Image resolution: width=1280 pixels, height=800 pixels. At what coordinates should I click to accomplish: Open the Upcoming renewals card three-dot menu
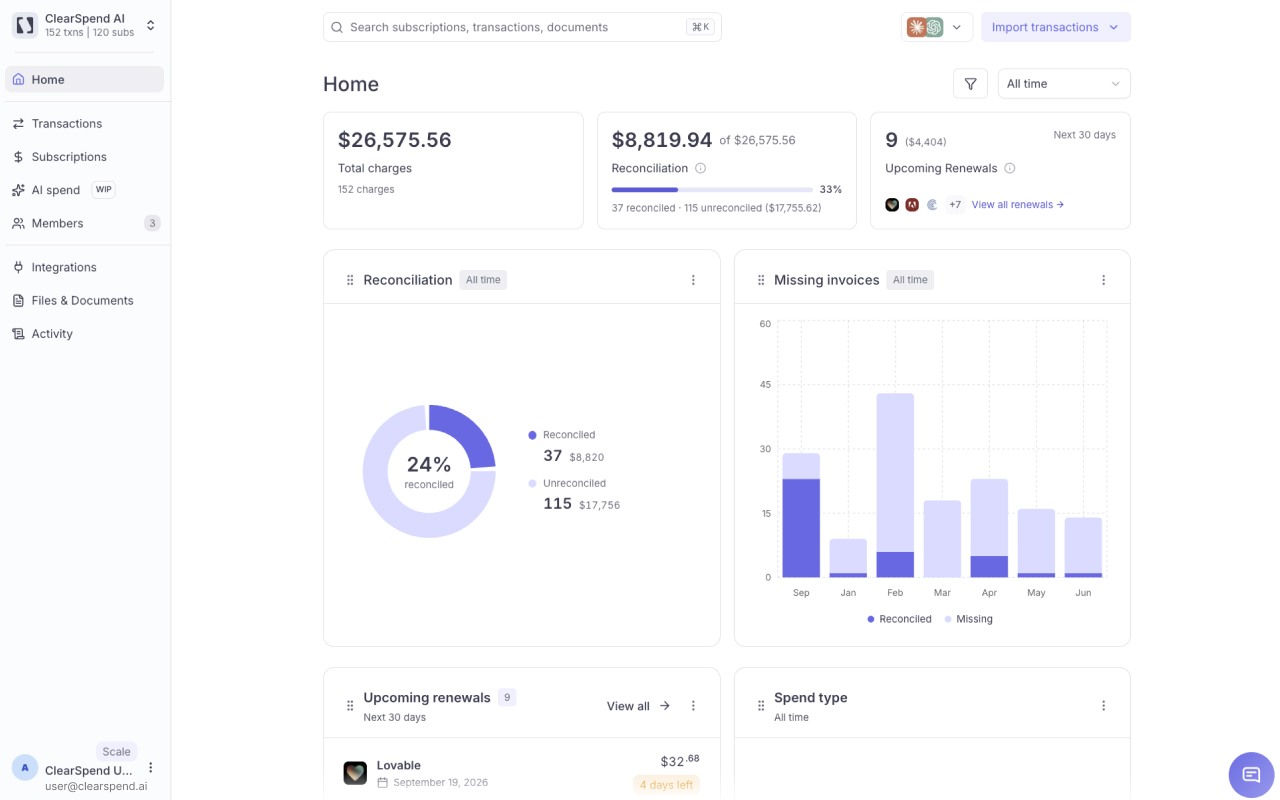click(x=693, y=706)
